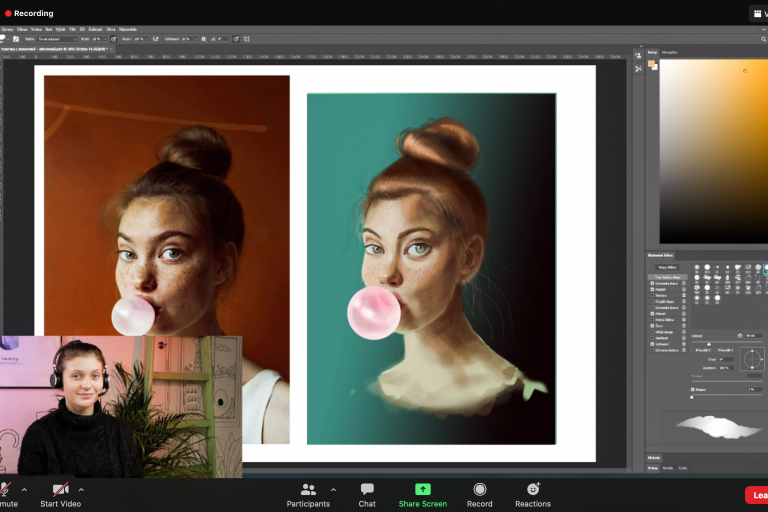This screenshot has width=768, height=512.
Task: Open the Reactions emoji icon
Action: pos(533,489)
